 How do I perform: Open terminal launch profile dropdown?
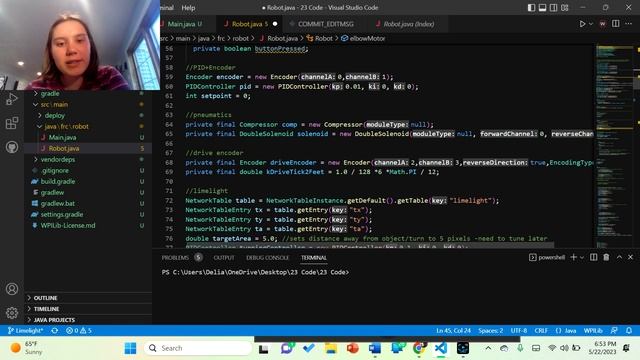[582, 257]
